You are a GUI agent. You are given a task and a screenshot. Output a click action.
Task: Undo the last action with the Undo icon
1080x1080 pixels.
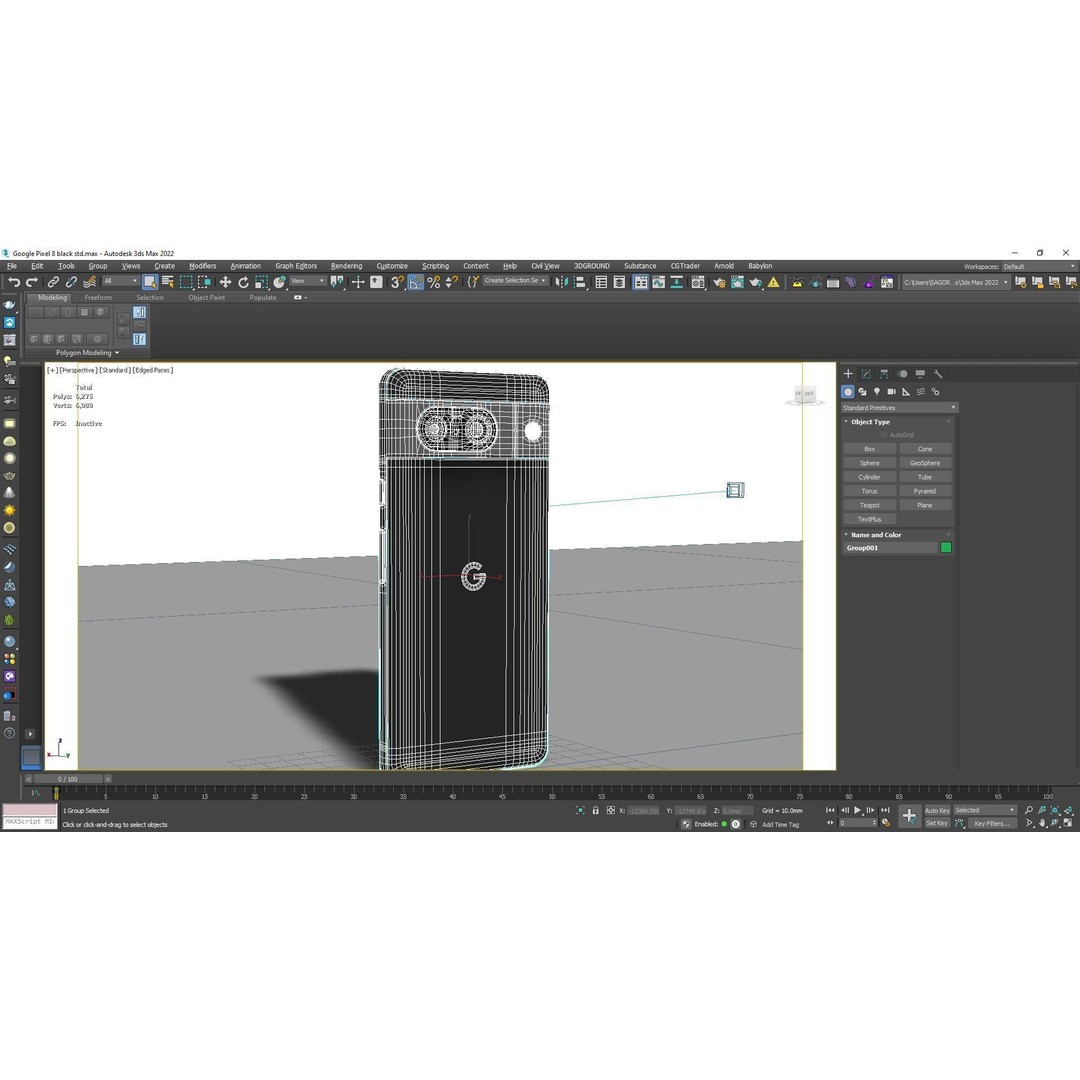tap(14, 282)
